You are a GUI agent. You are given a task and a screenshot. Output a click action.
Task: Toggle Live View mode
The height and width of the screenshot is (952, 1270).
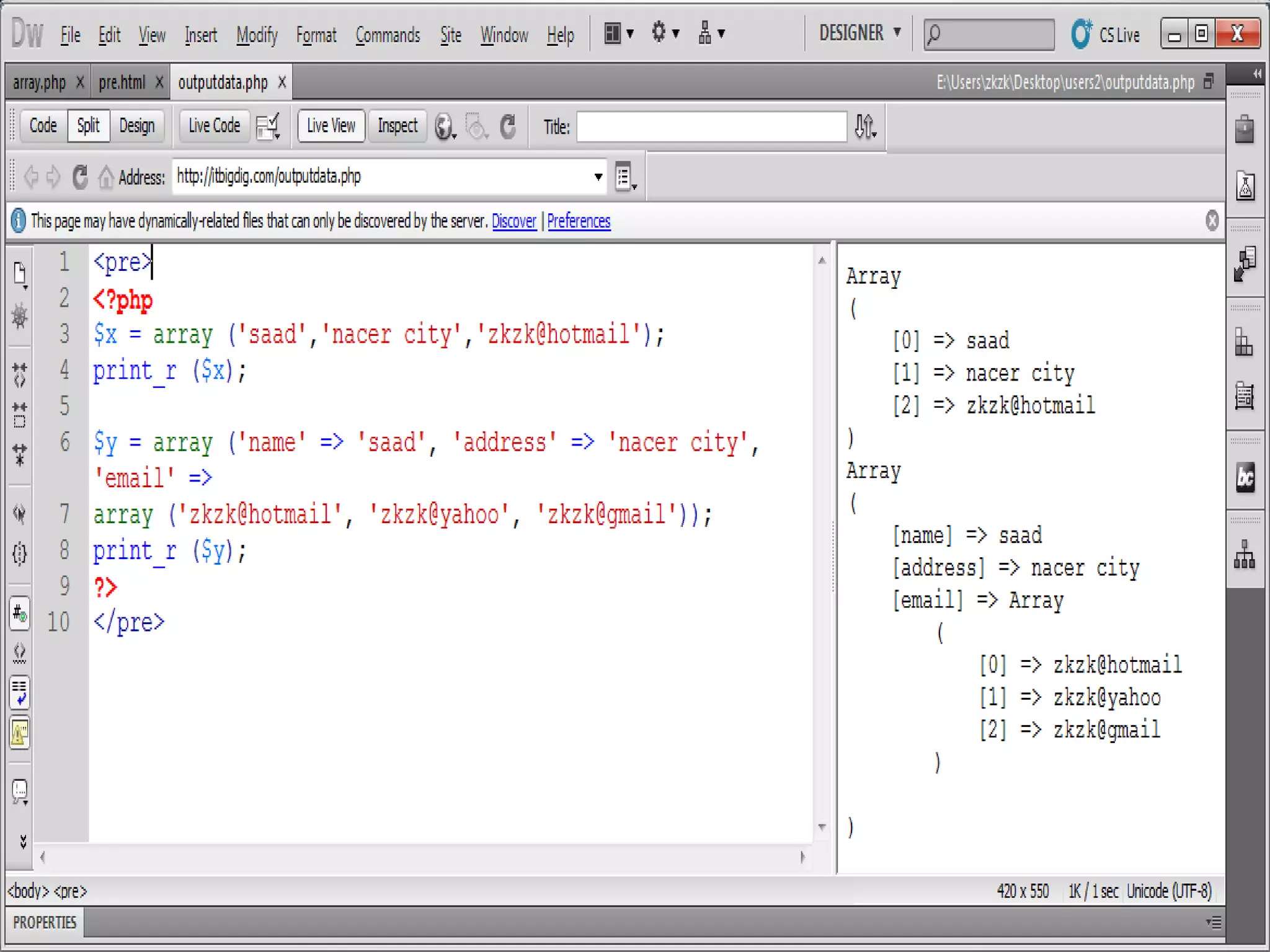click(331, 126)
